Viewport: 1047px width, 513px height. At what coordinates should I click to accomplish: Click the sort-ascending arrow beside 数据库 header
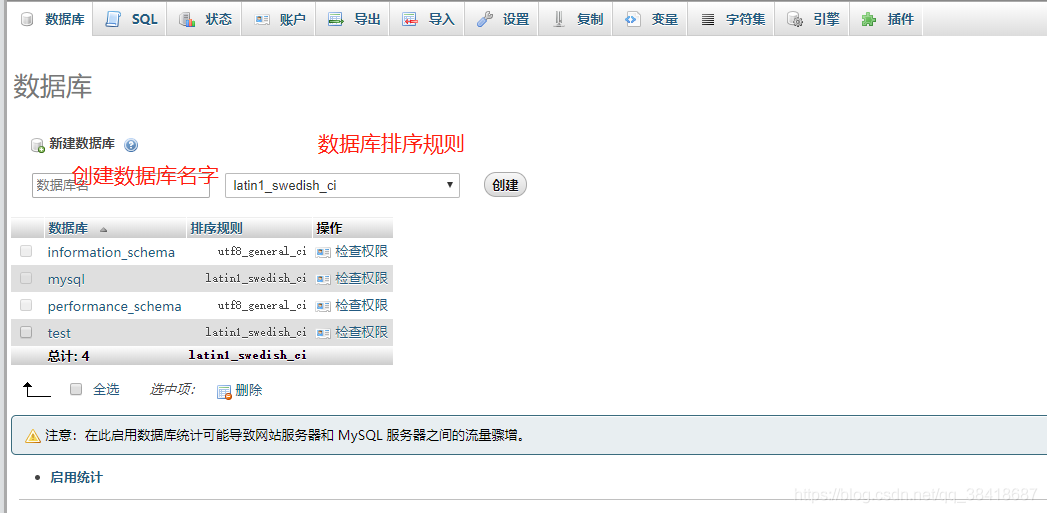(103, 229)
